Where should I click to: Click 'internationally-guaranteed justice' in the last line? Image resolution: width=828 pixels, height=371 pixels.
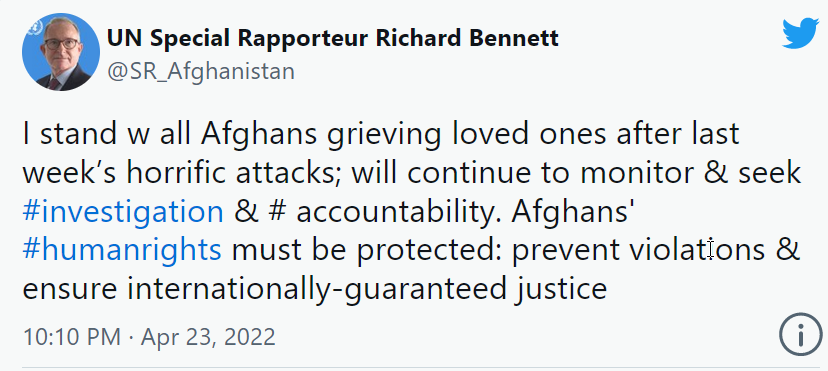point(367,289)
